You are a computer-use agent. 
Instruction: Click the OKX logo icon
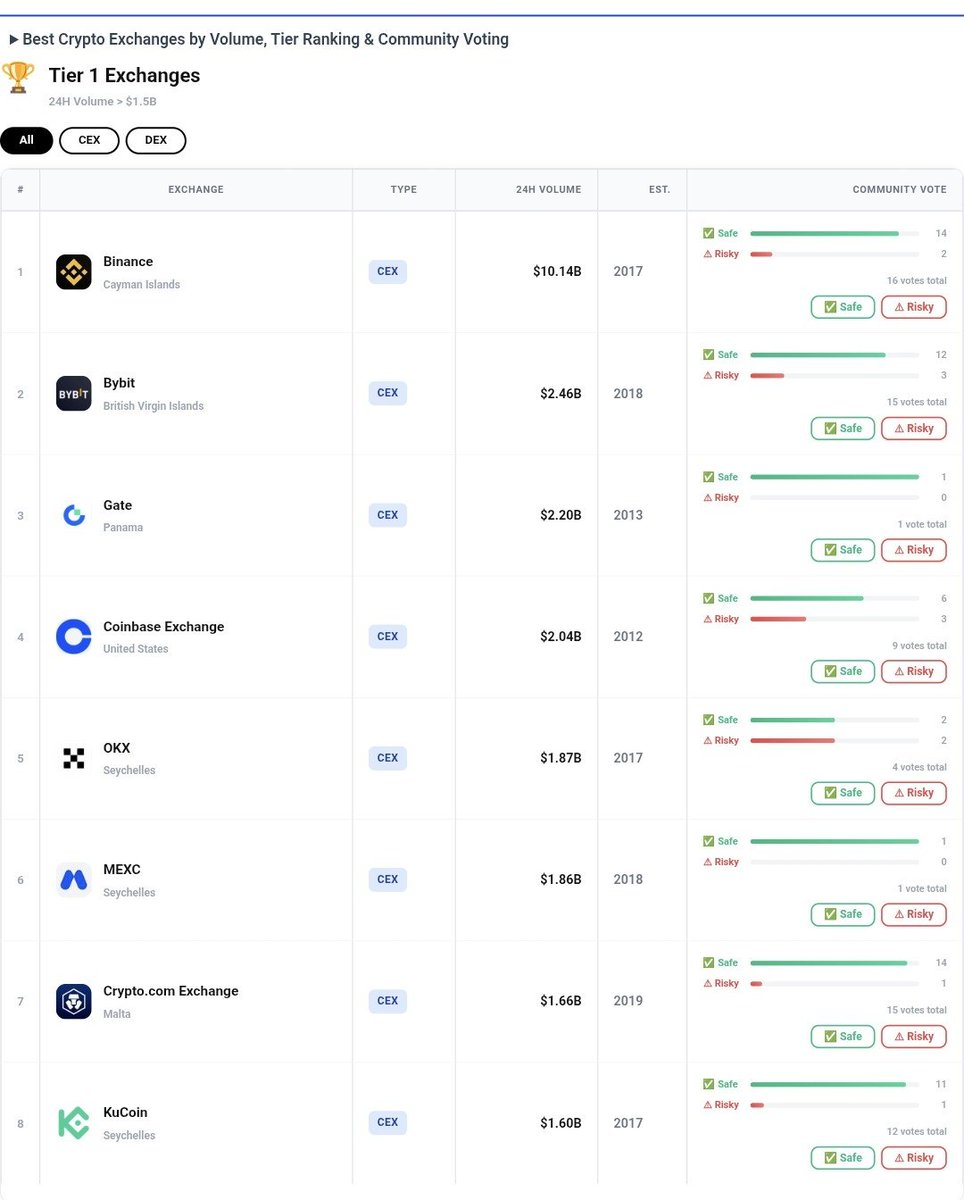click(74, 758)
